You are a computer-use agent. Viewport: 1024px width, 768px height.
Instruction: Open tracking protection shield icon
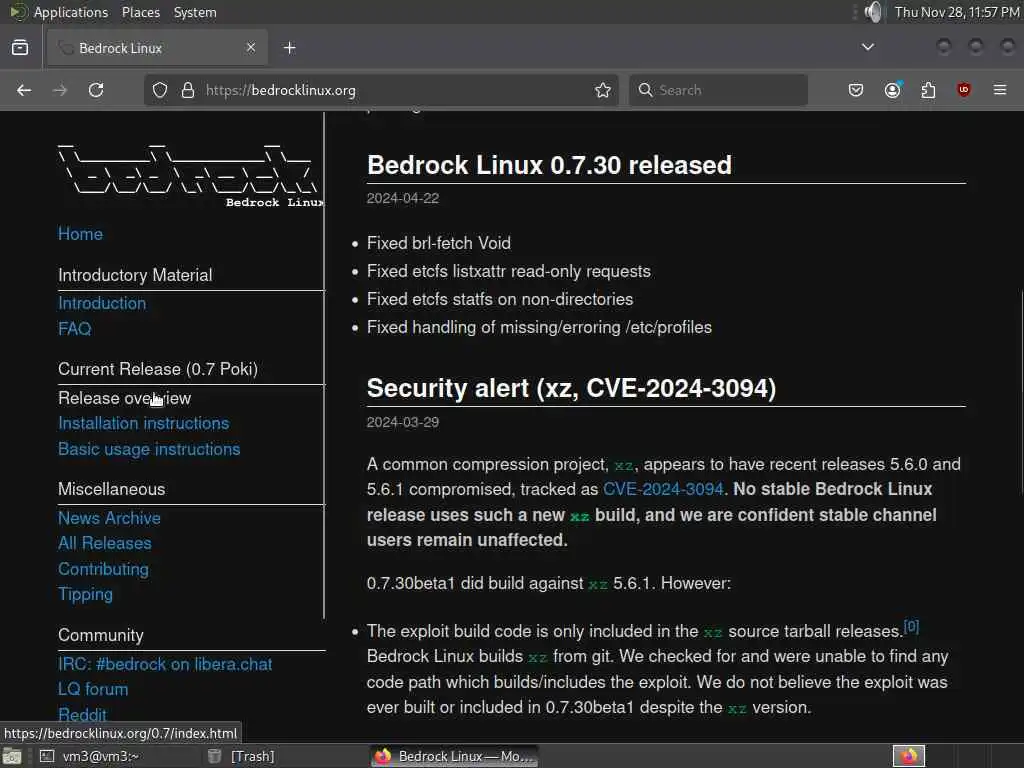(160, 90)
